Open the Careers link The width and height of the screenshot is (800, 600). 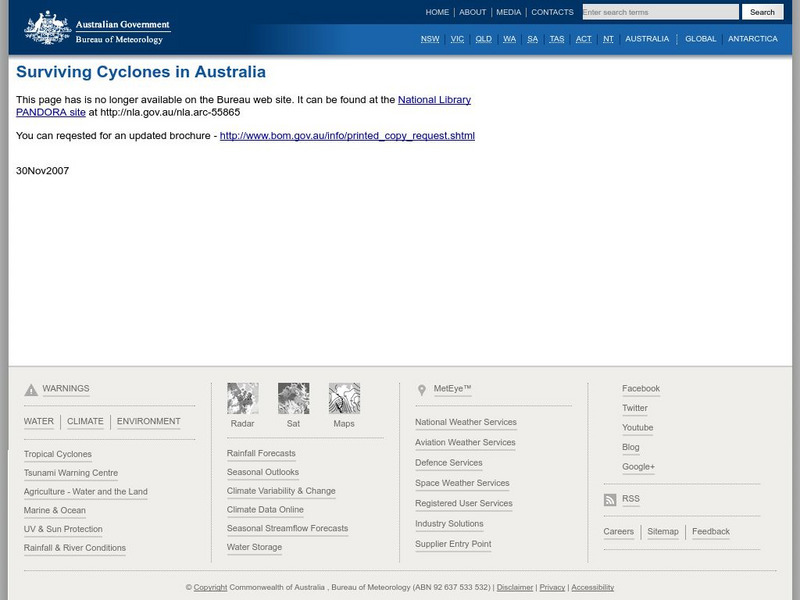[618, 532]
